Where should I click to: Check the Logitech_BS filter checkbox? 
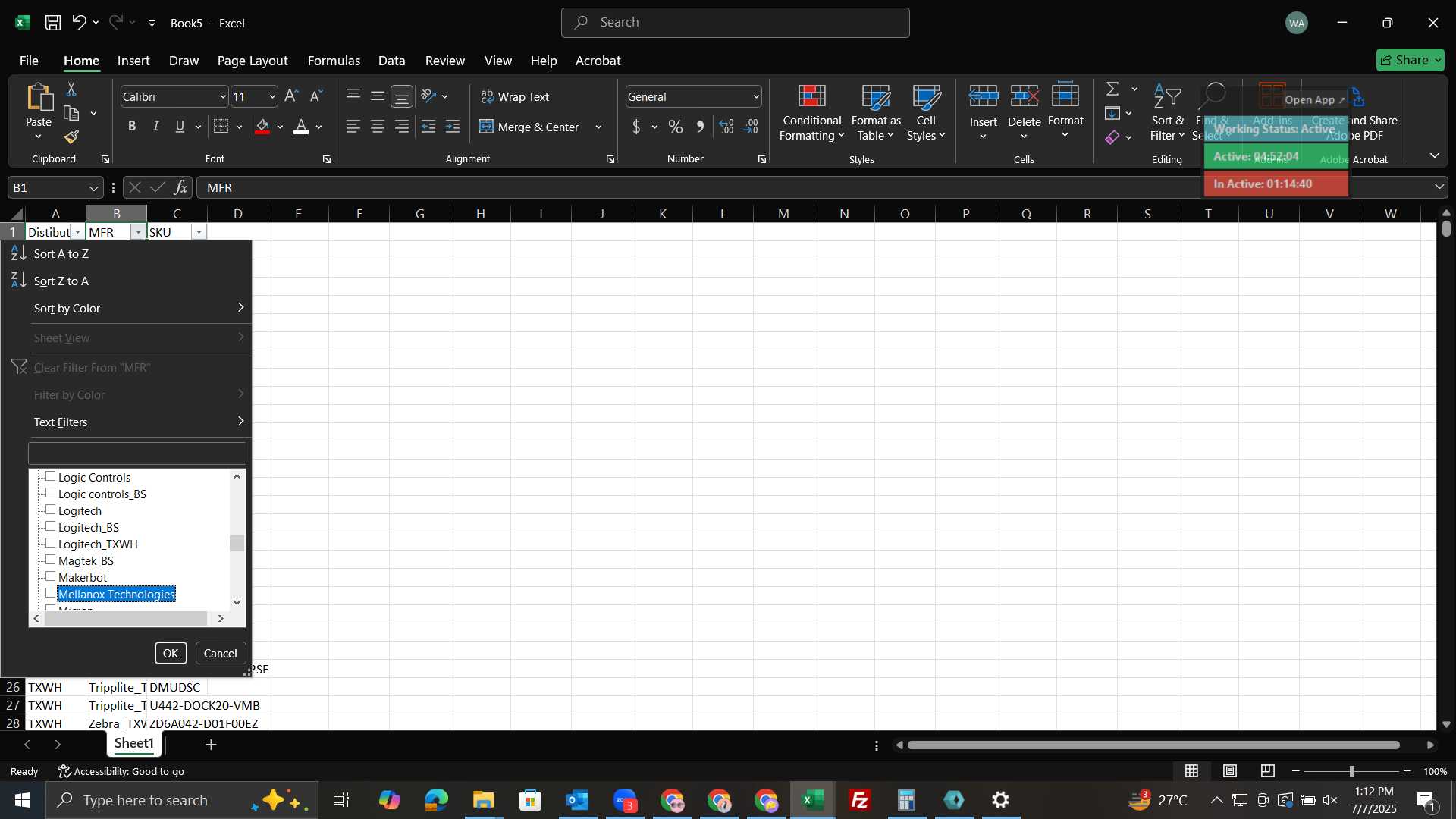click(51, 526)
